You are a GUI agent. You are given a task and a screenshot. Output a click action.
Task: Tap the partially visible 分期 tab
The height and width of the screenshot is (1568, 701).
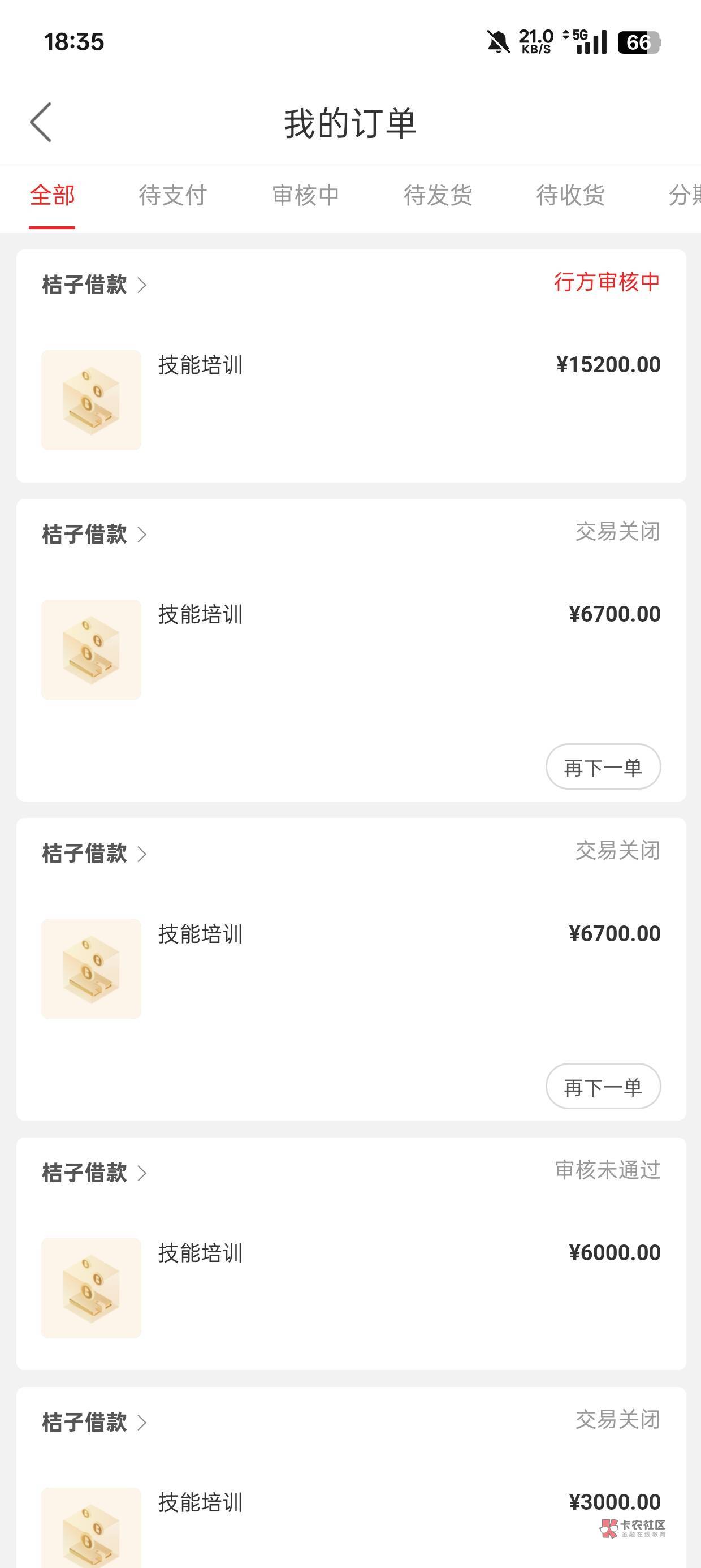point(685,195)
